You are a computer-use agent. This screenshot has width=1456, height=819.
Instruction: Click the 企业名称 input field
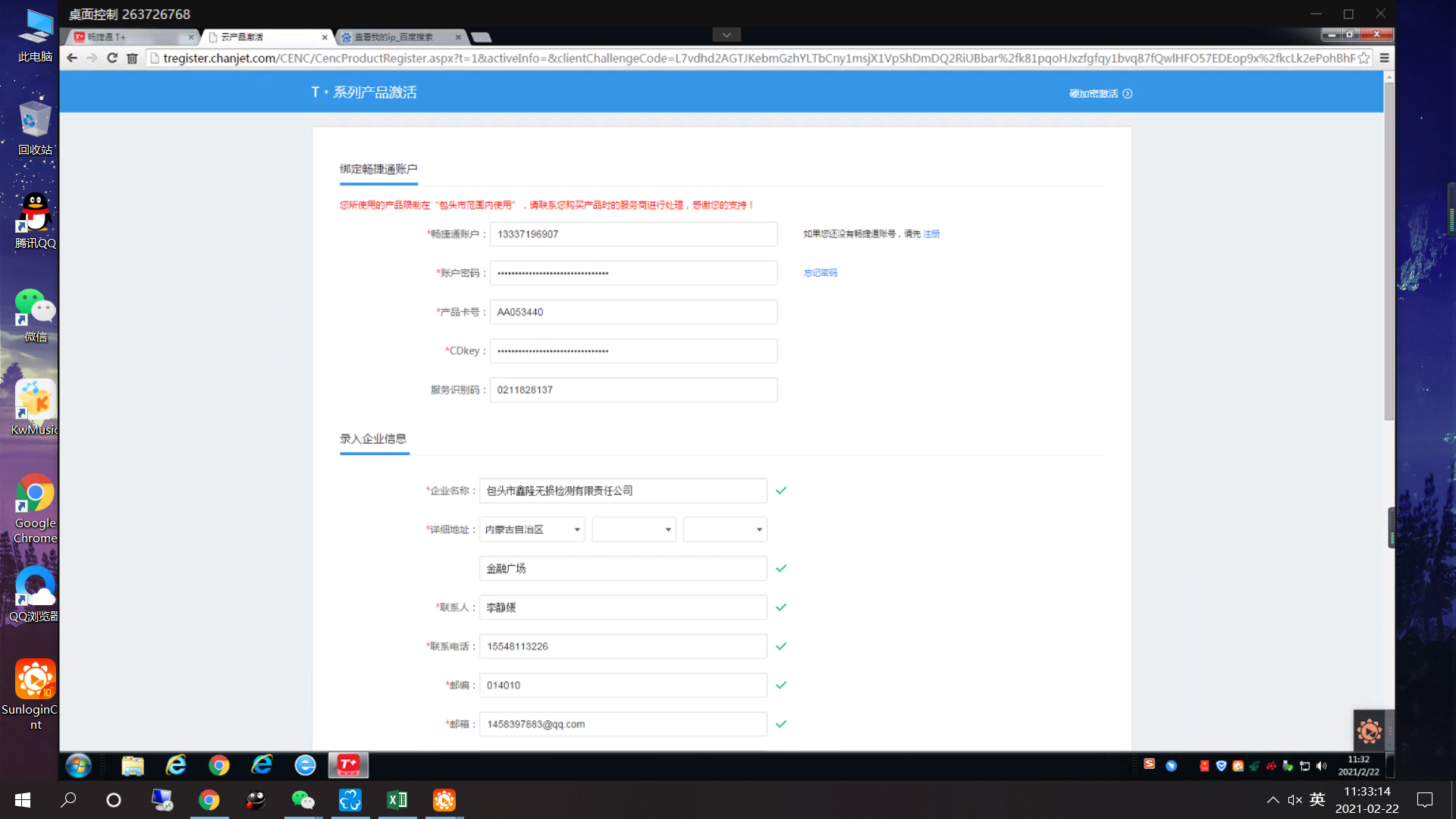click(x=623, y=491)
